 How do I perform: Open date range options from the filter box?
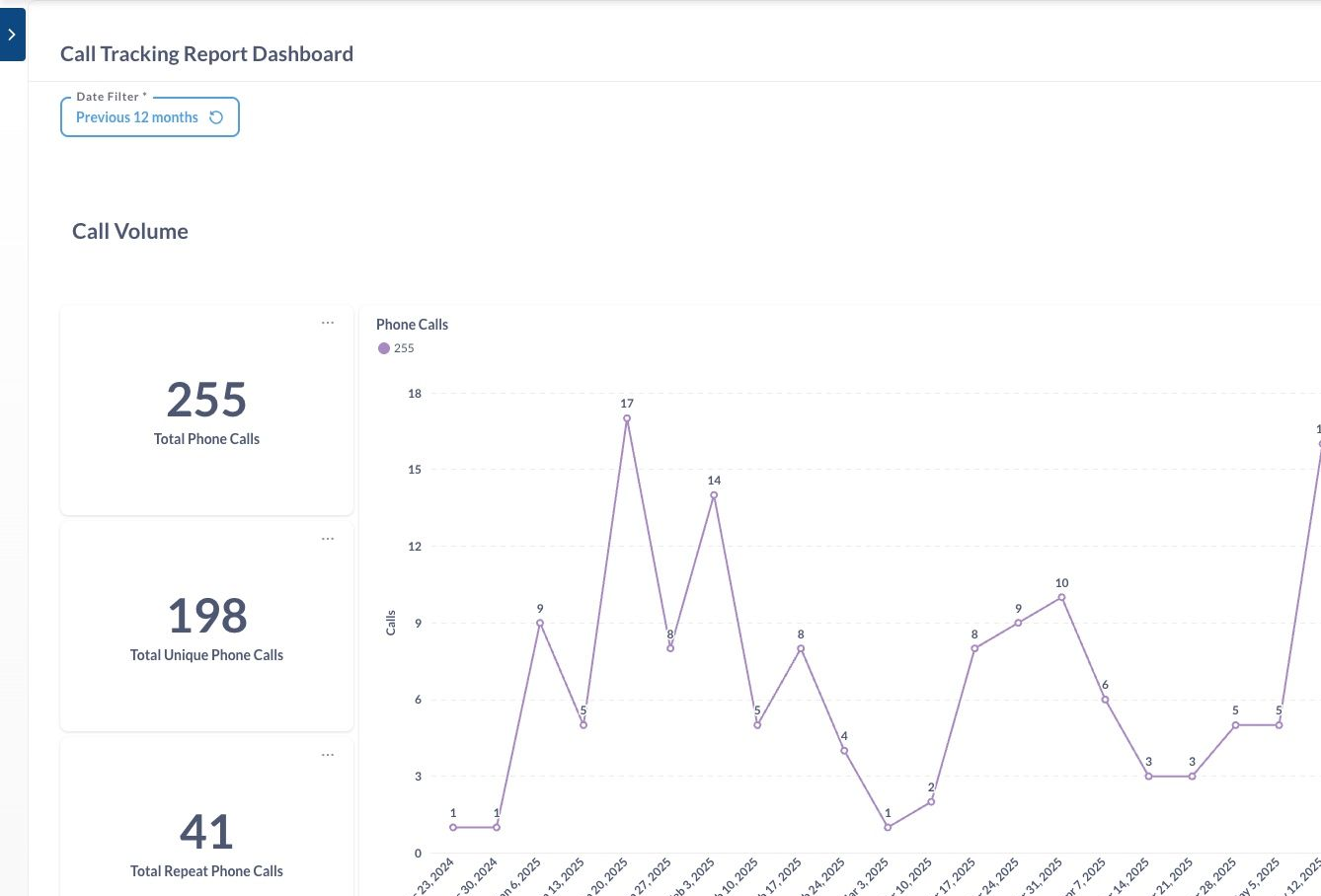tap(138, 116)
